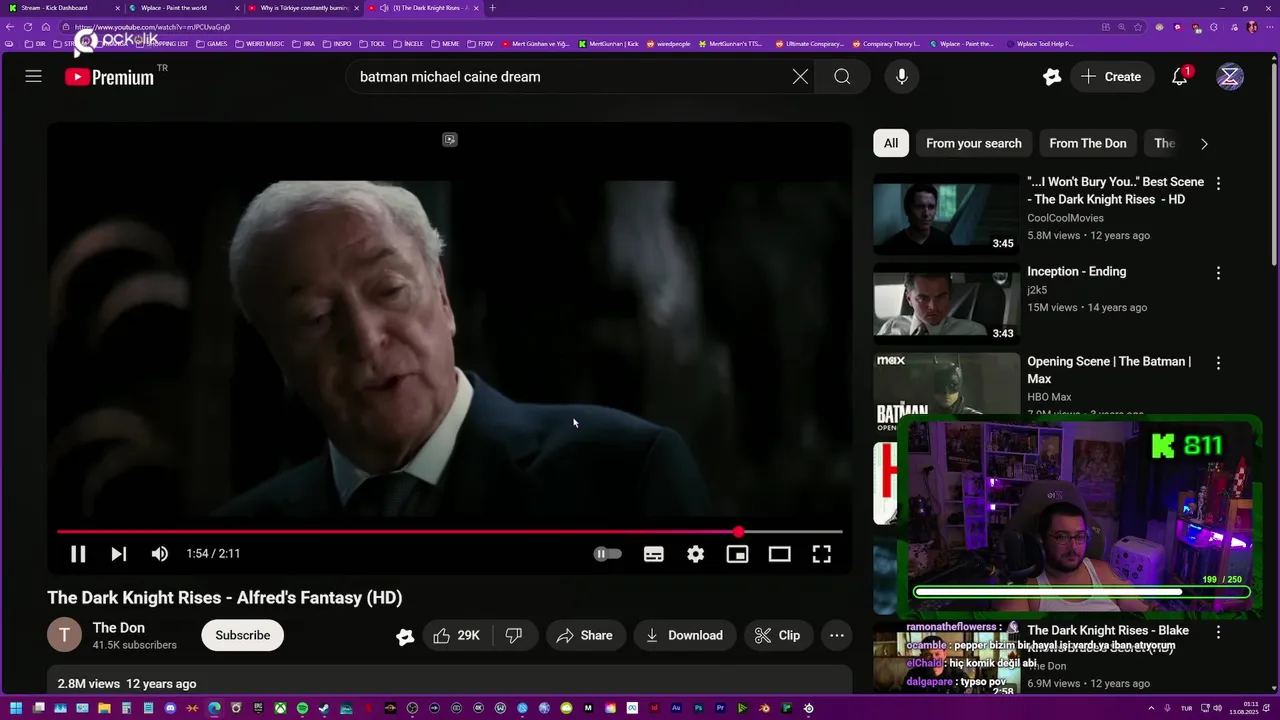Switch to Why is Türkiye constantly burning tab

303,8
